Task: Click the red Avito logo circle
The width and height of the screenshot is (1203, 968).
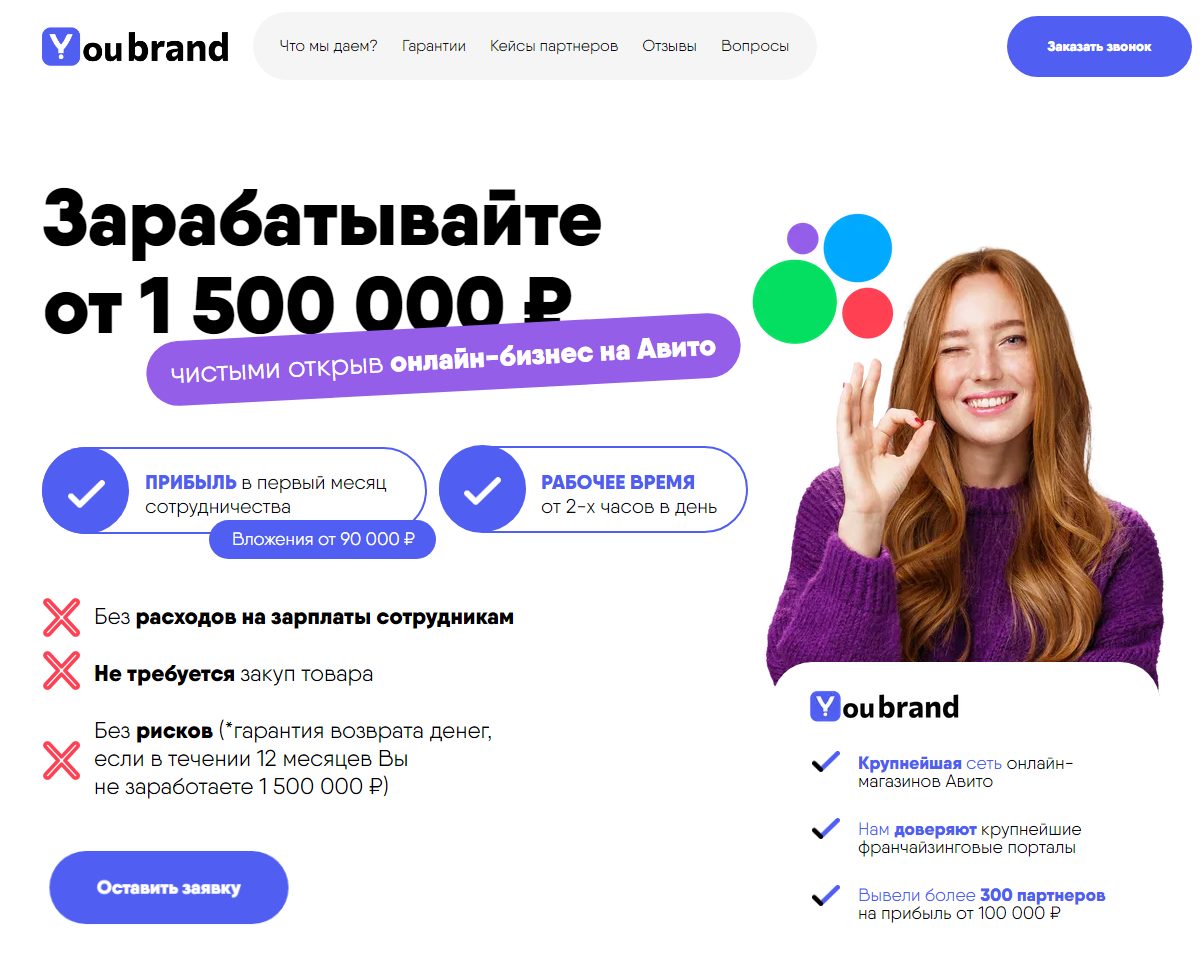Action: (867, 312)
